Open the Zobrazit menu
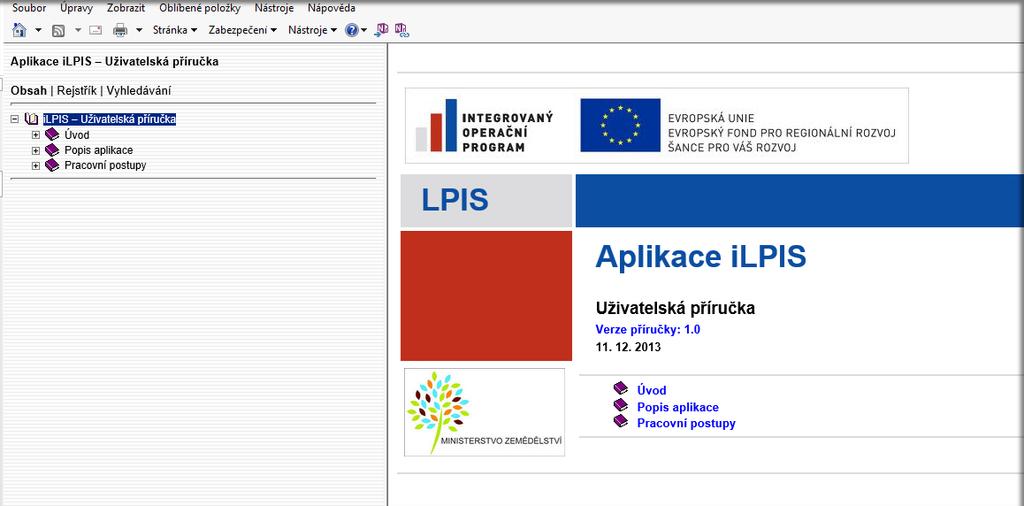Image resolution: width=1024 pixels, height=506 pixels. point(126,8)
